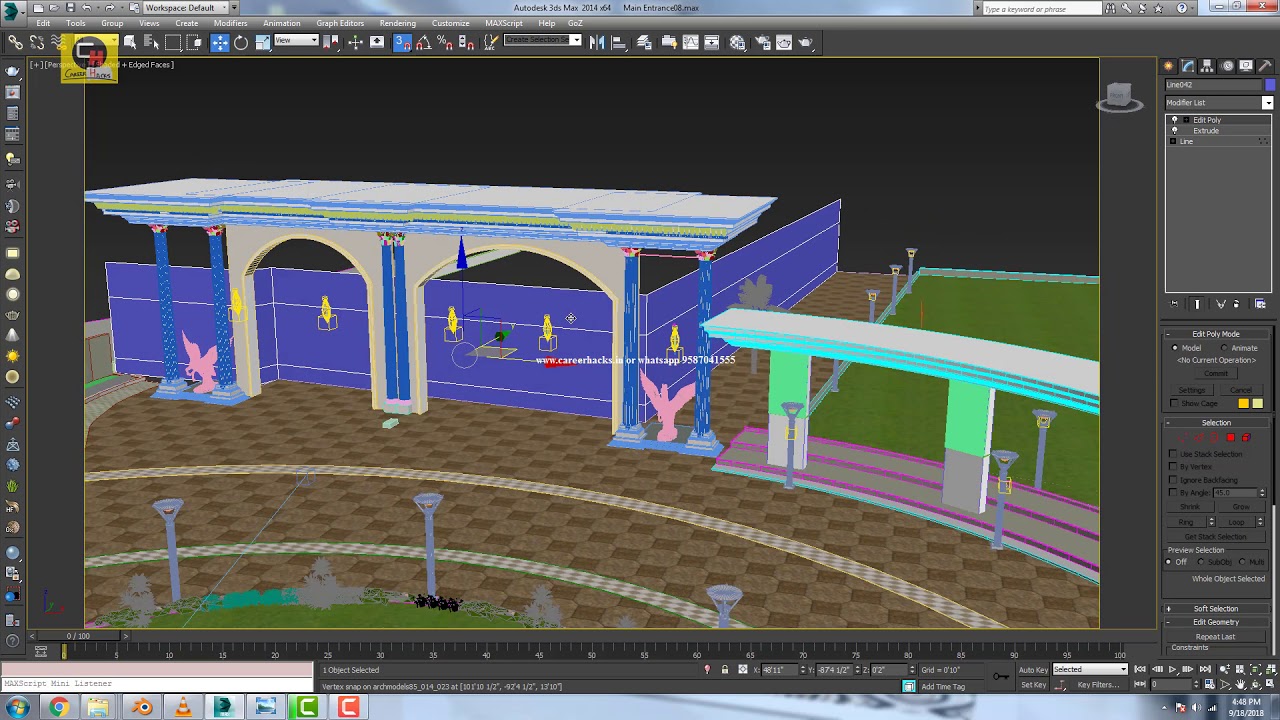Open the Material Editor from the toolbar
1280x720 pixels.
[737, 42]
